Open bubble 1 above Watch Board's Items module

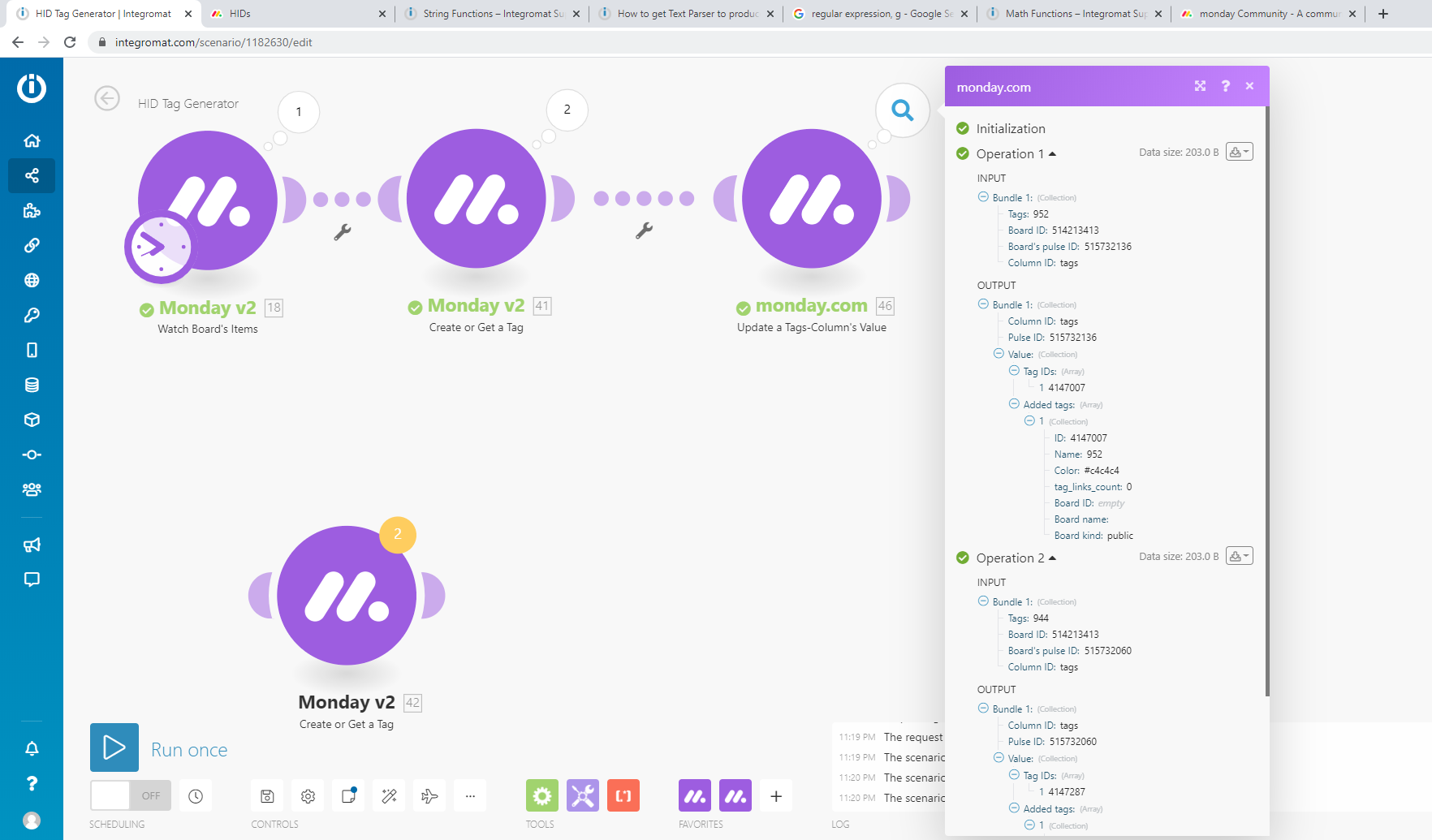[299, 112]
